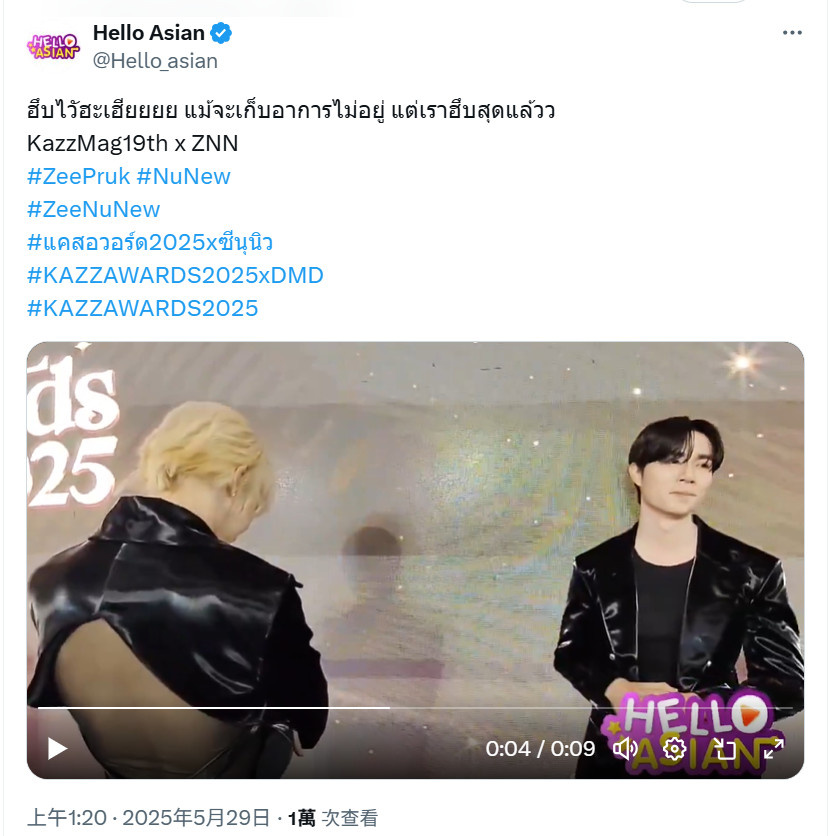This screenshot has height=836, width=832.
Task: Open the three-dot more options menu
Action: pos(792,33)
